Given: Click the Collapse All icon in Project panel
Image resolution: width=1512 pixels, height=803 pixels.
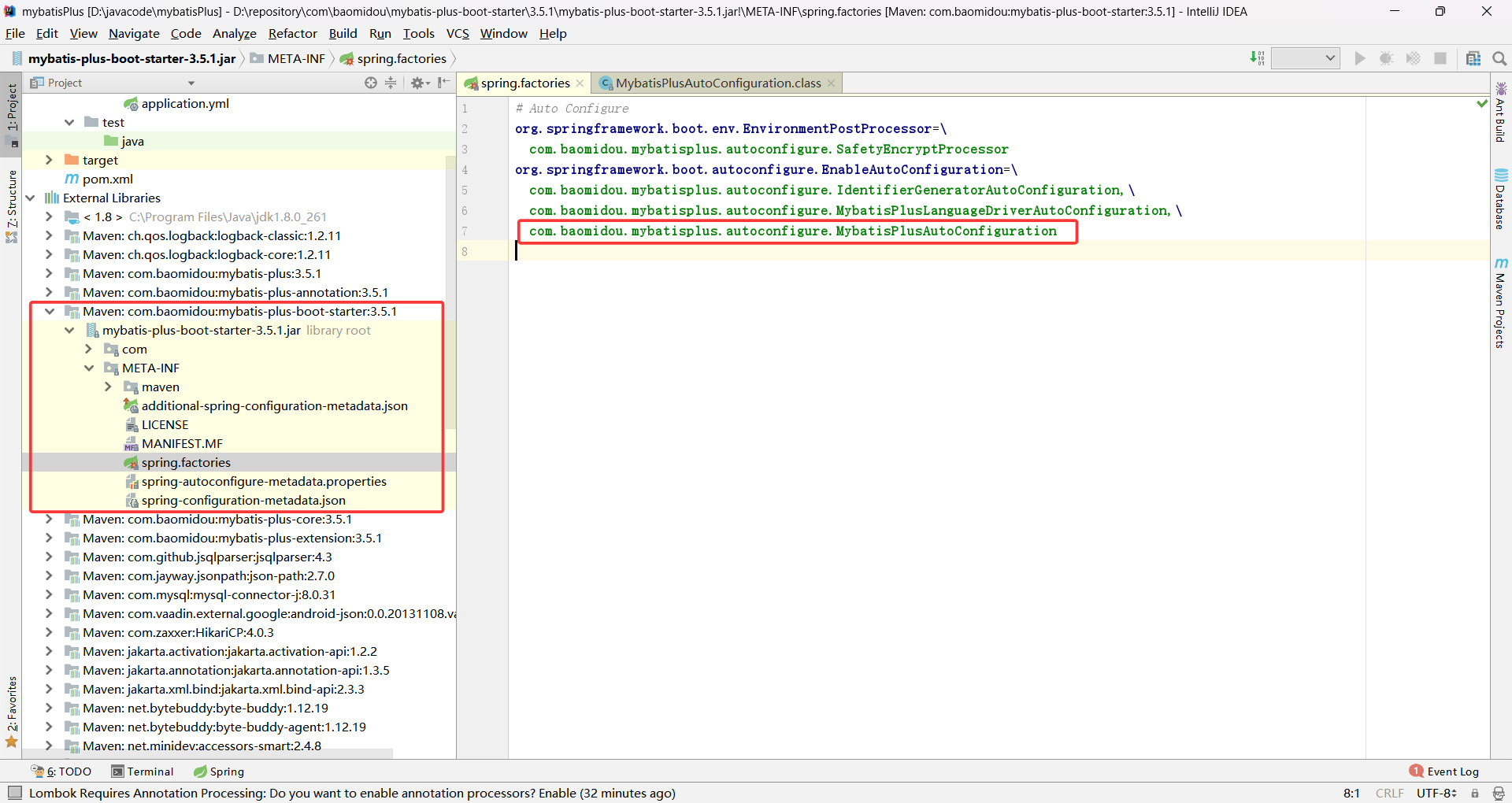Looking at the screenshot, I should tap(391, 83).
